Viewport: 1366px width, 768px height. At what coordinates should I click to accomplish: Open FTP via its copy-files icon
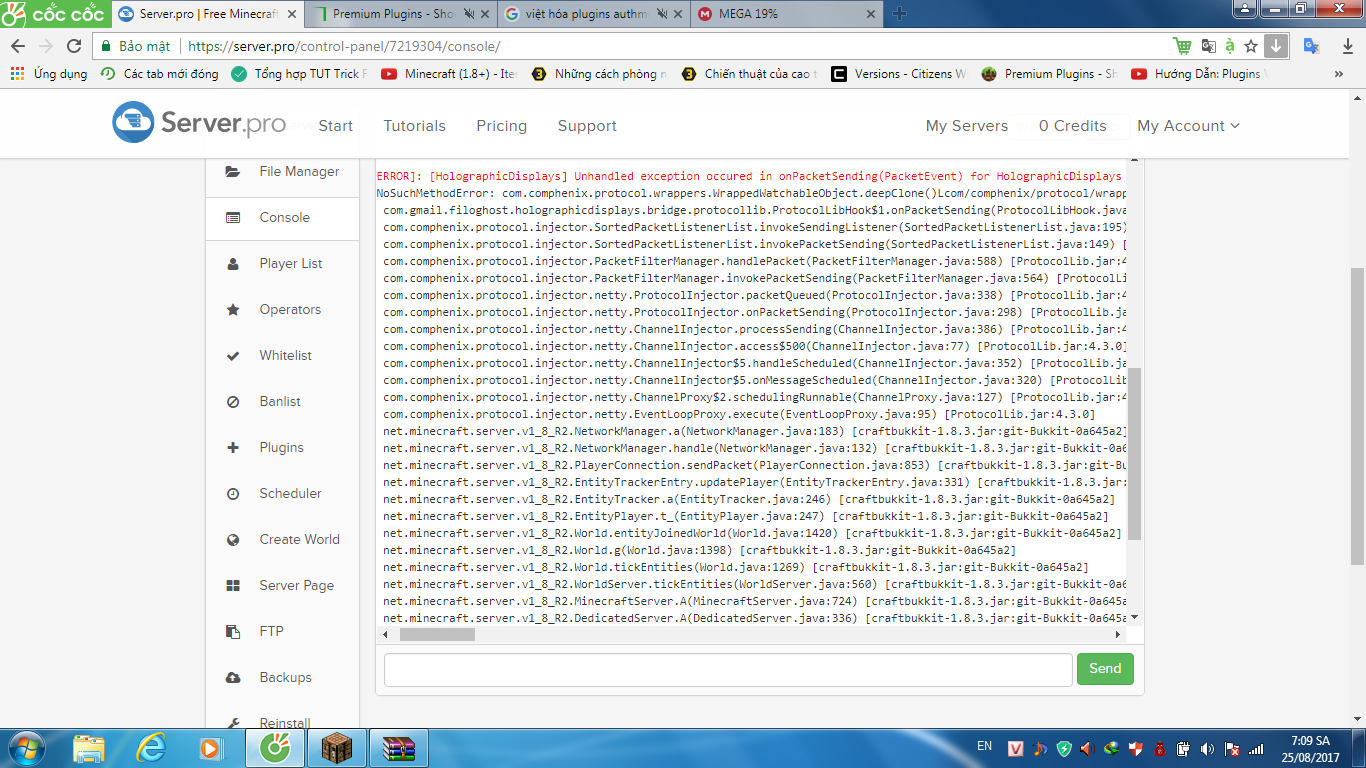tap(233, 632)
